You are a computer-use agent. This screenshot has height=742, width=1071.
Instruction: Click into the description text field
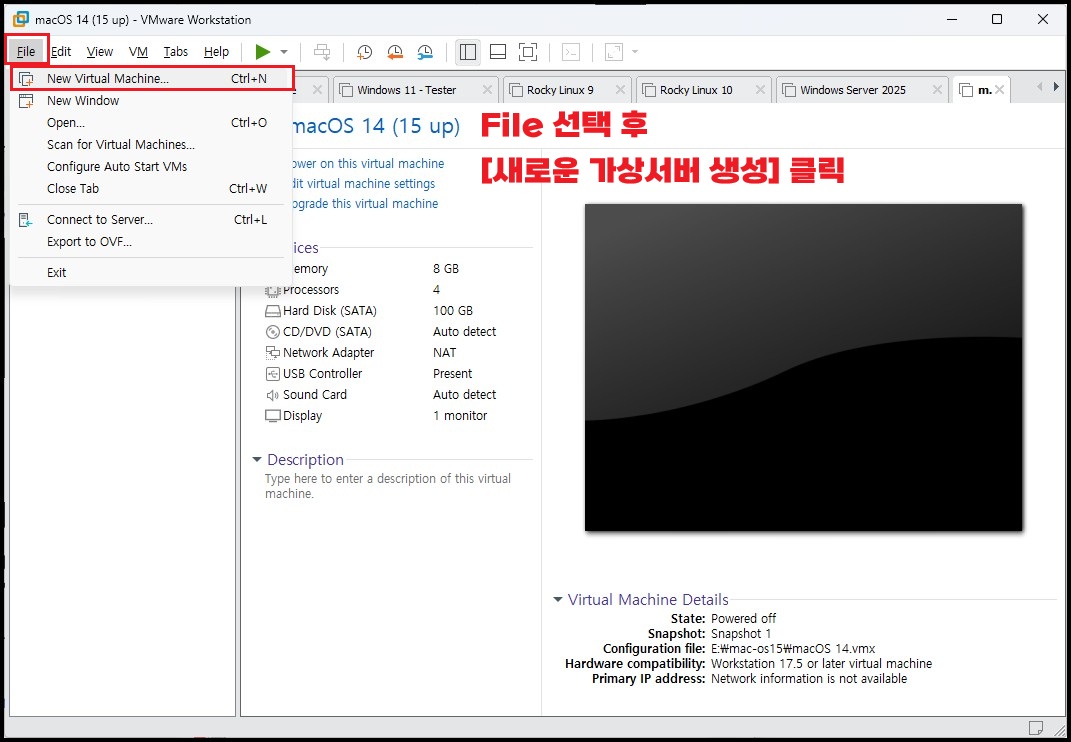click(x=388, y=486)
